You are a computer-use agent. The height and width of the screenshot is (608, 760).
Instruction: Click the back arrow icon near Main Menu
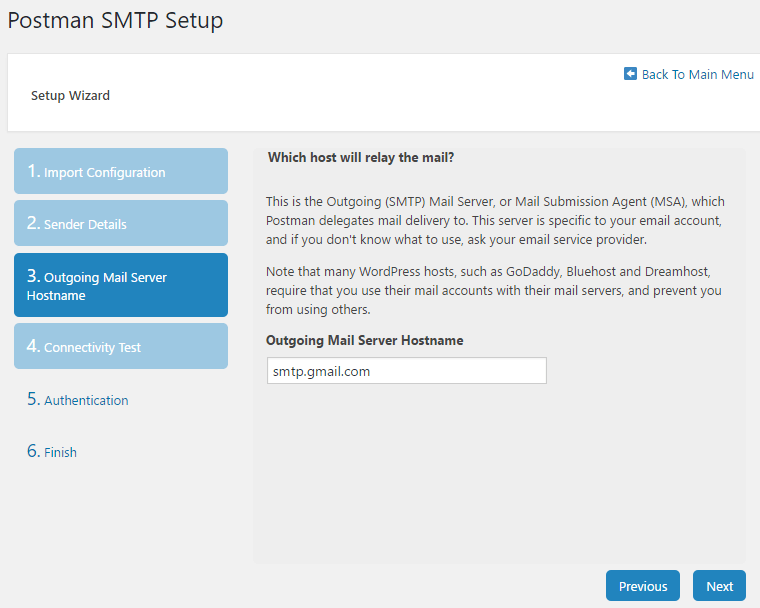tap(630, 74)
